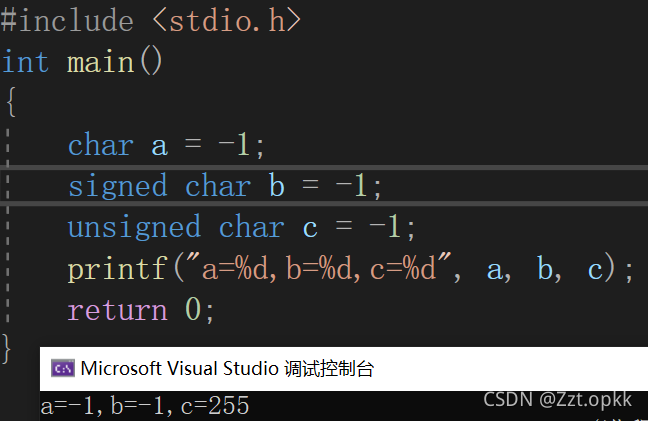Click the "Microsoft Visual Studio 调试控制台" title
648x421 pixels.
point(227,369)
